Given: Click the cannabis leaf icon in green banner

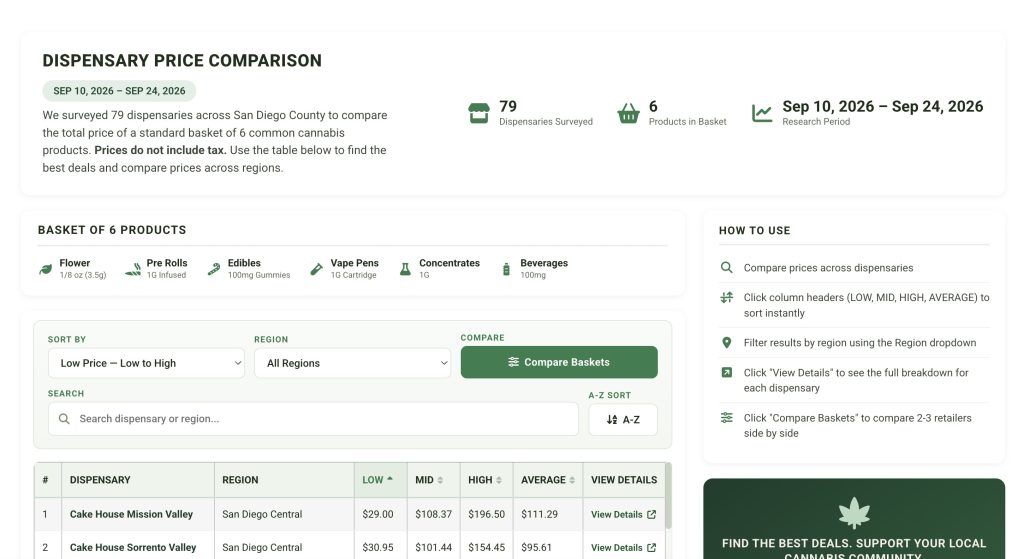Looking at the screenshot, I should click(x=854, y=513).
